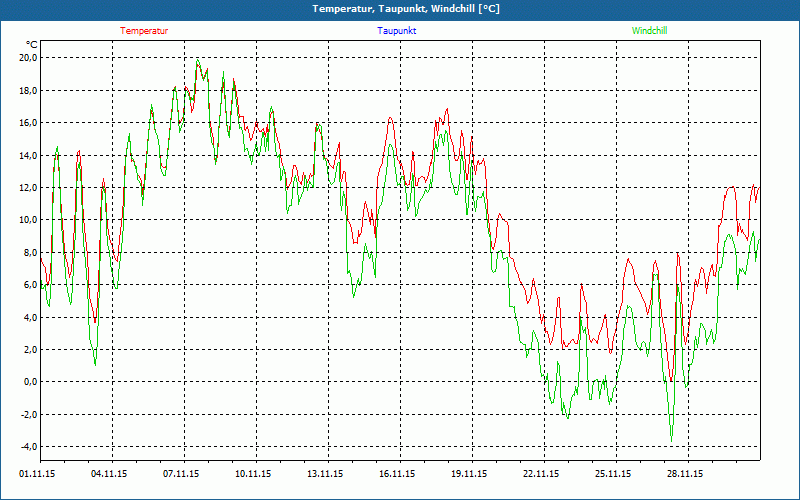Click the 12,0 y-axis value

pyautogui.click(x=28, y=187)
